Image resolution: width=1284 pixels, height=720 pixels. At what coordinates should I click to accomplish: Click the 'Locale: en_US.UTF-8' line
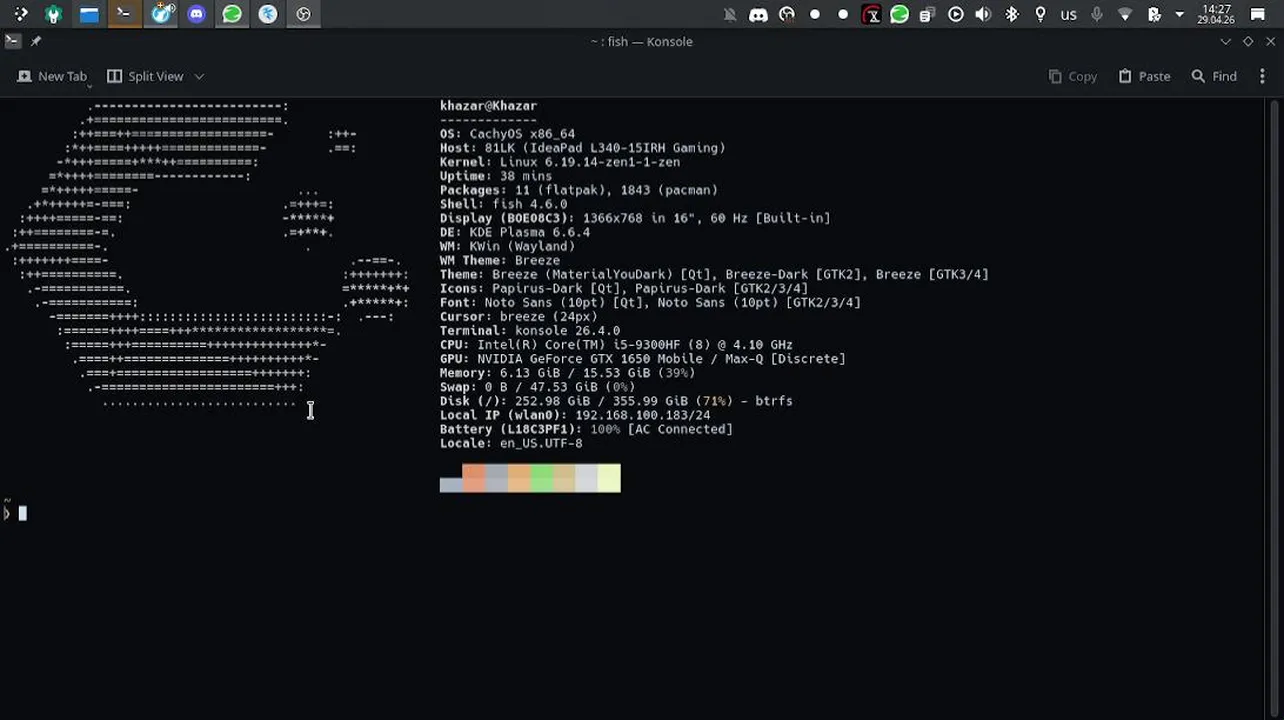point(511,443)
